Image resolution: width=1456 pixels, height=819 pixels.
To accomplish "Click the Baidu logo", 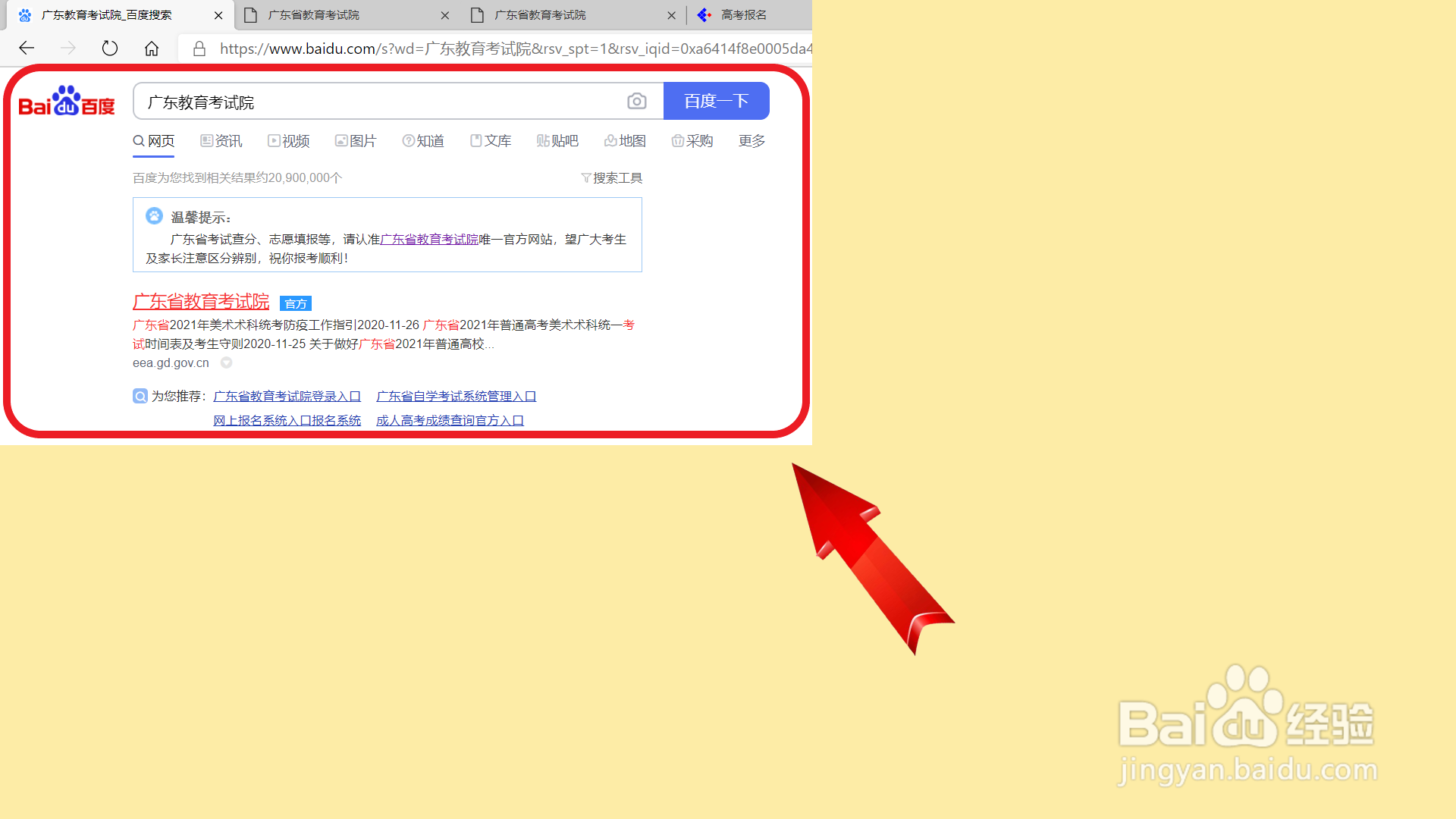I will 67,101.
